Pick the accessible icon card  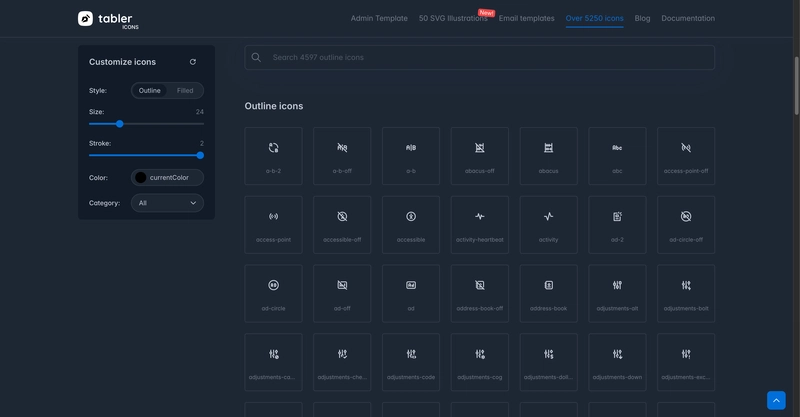(x=411, y=225)
